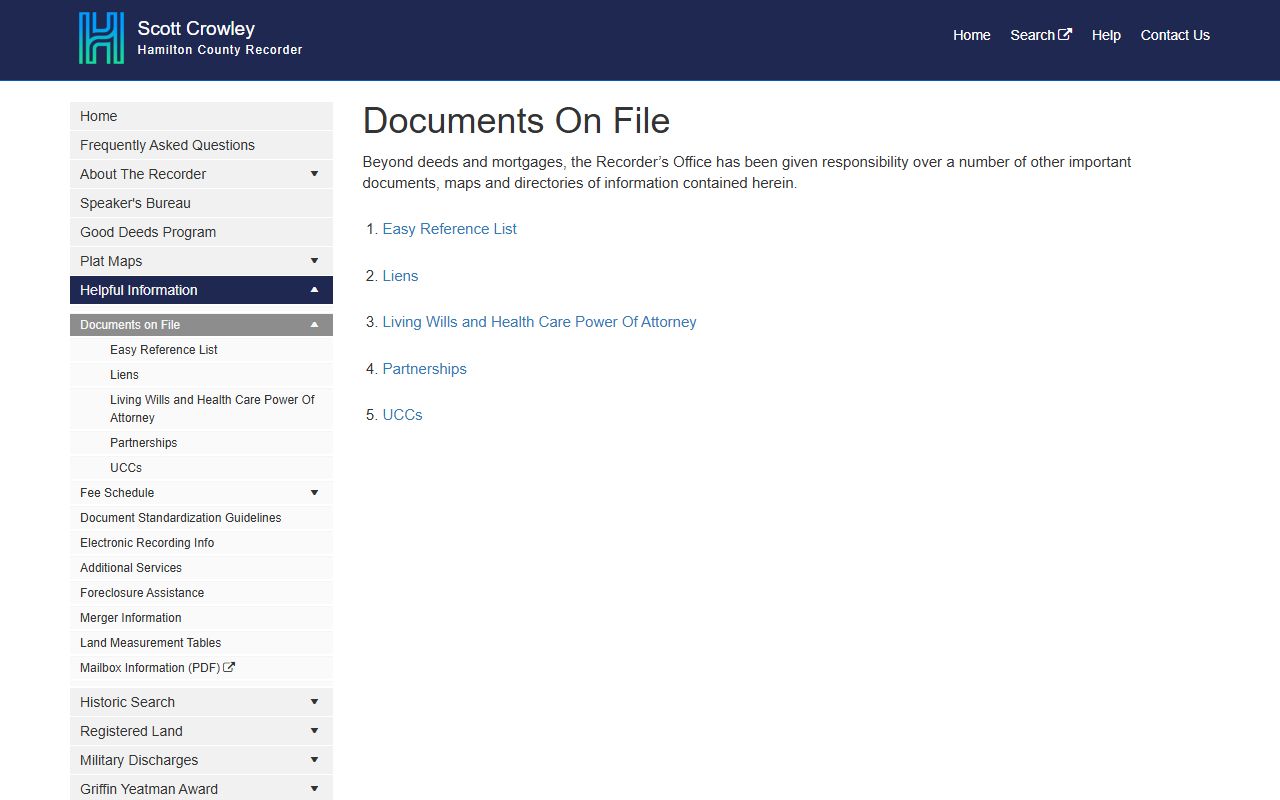Image resolution: width=1280 pixels, height=800 pixels.
Task: Open Electronic Recording Info sidebar link
Action: (x=201, y=543)
